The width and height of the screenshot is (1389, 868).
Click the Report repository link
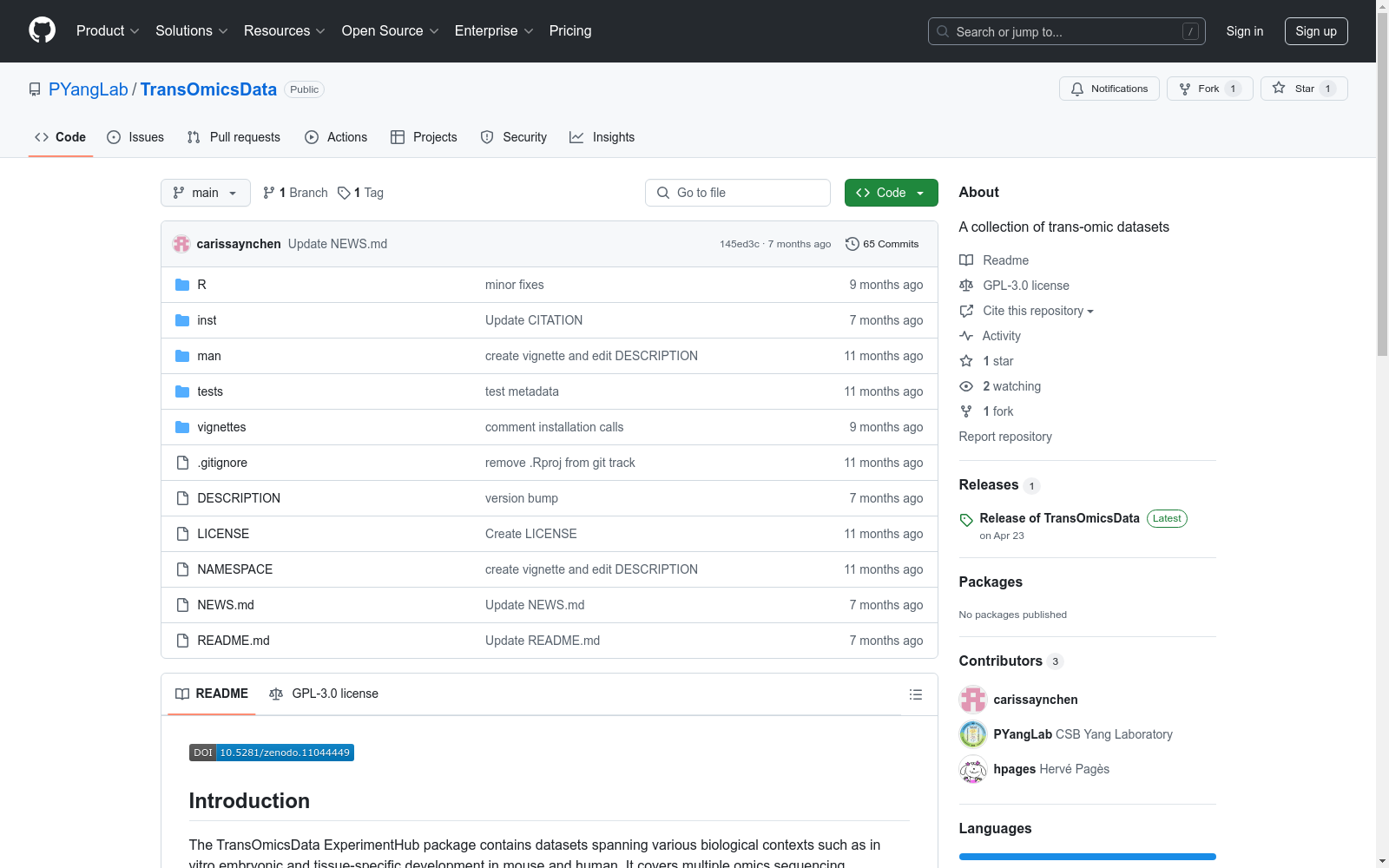point(1005,437)
